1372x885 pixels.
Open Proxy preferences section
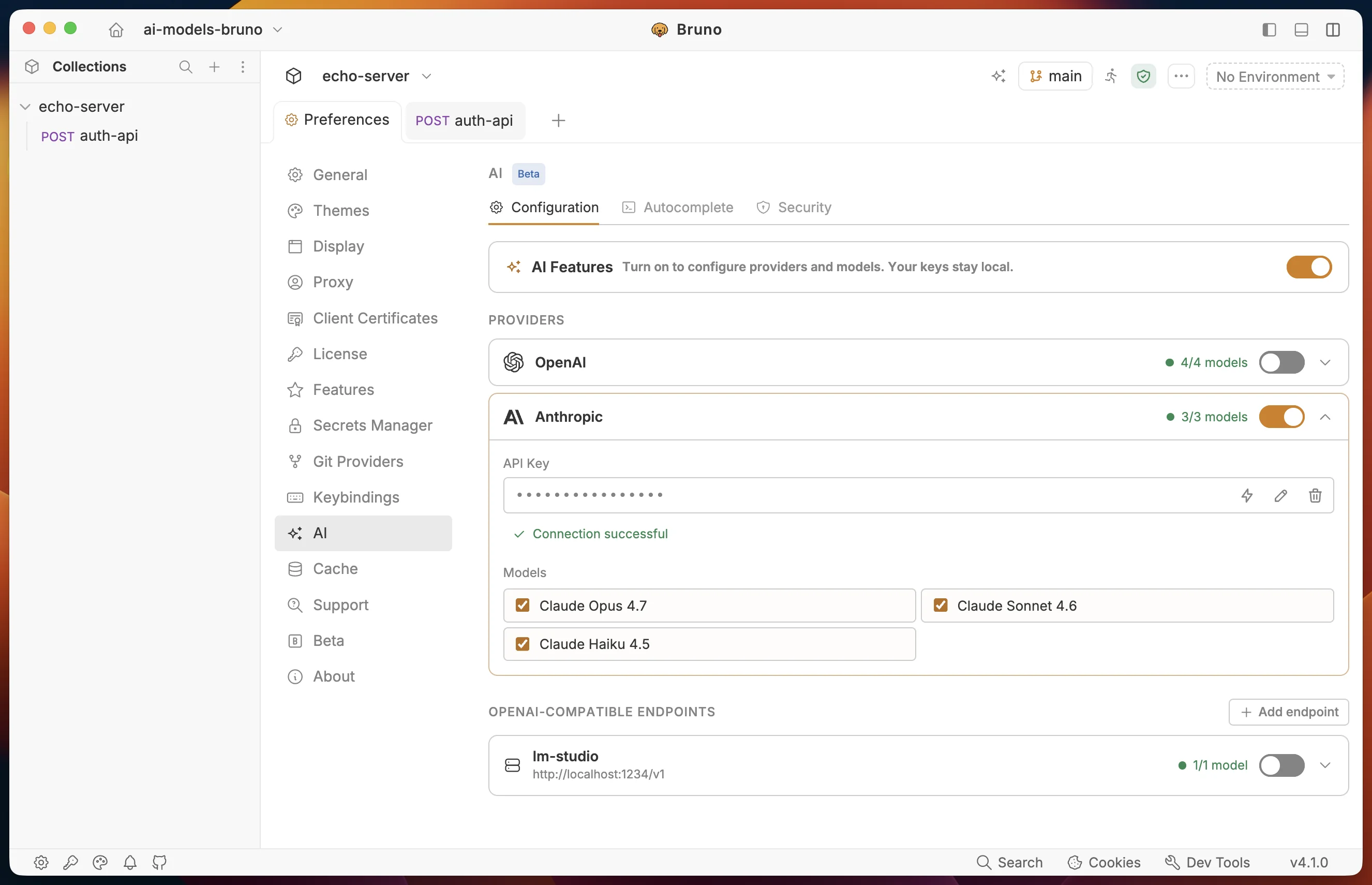(363, 282)
